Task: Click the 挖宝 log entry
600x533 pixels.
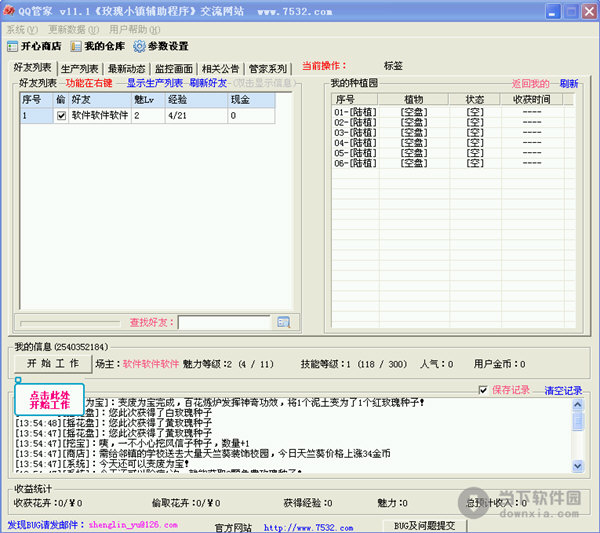Action: pyautogui.click(x=132, y=443)
